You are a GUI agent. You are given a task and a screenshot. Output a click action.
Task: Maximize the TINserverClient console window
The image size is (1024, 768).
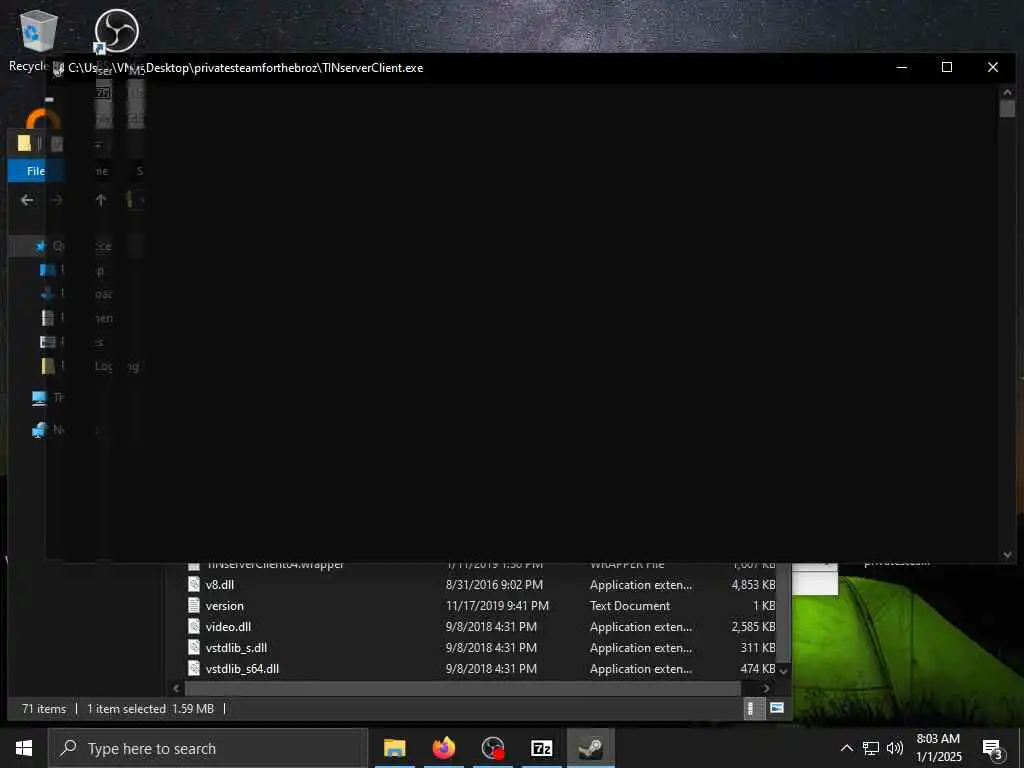tap(947, 67)
